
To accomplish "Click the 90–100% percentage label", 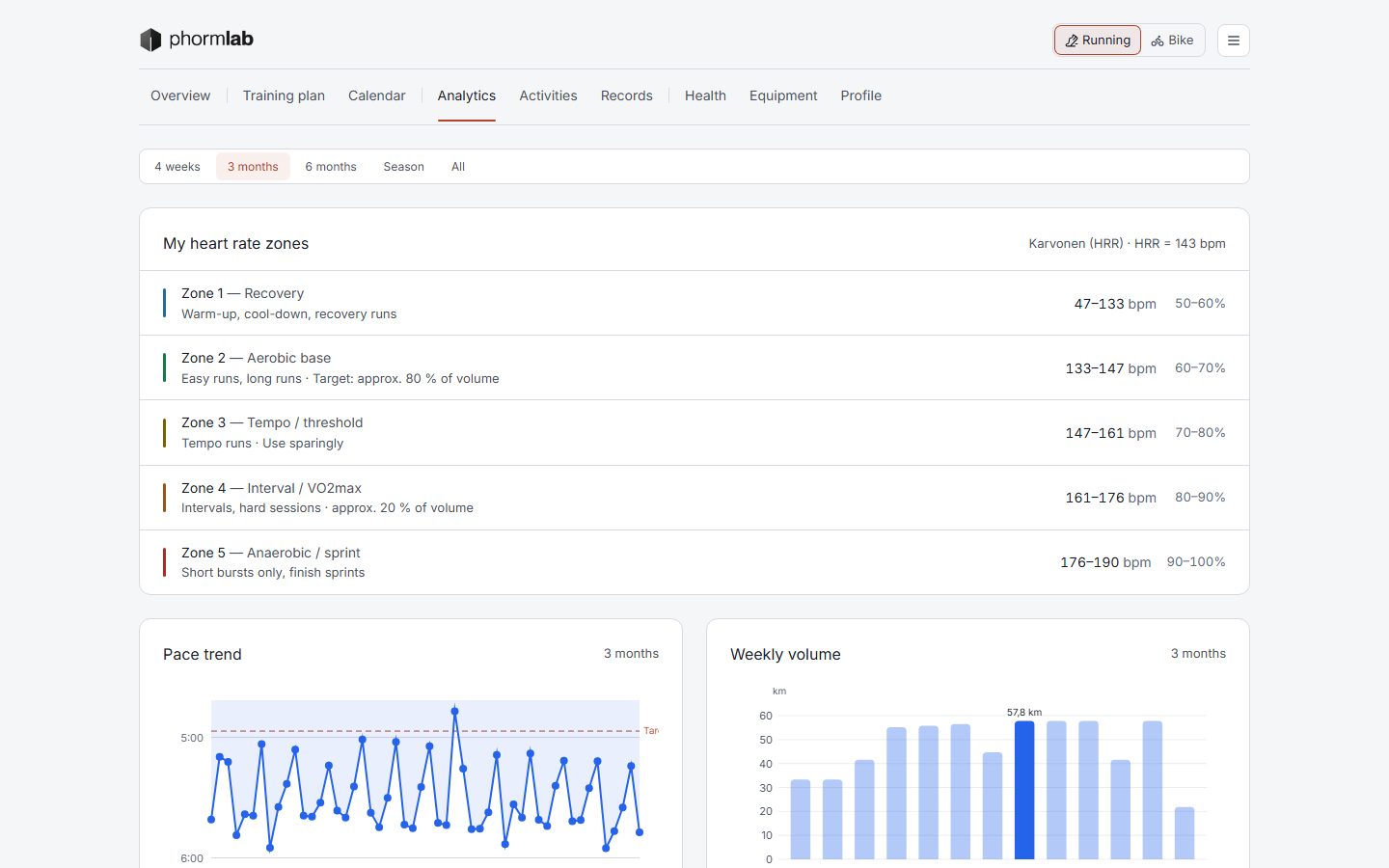I will tap(1196, 561).
